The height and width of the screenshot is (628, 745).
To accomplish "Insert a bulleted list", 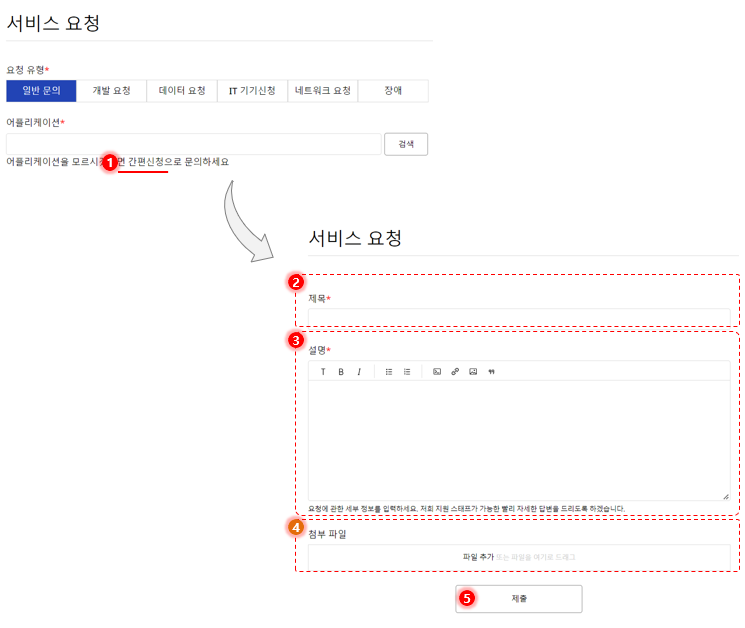I will point(389,371).
